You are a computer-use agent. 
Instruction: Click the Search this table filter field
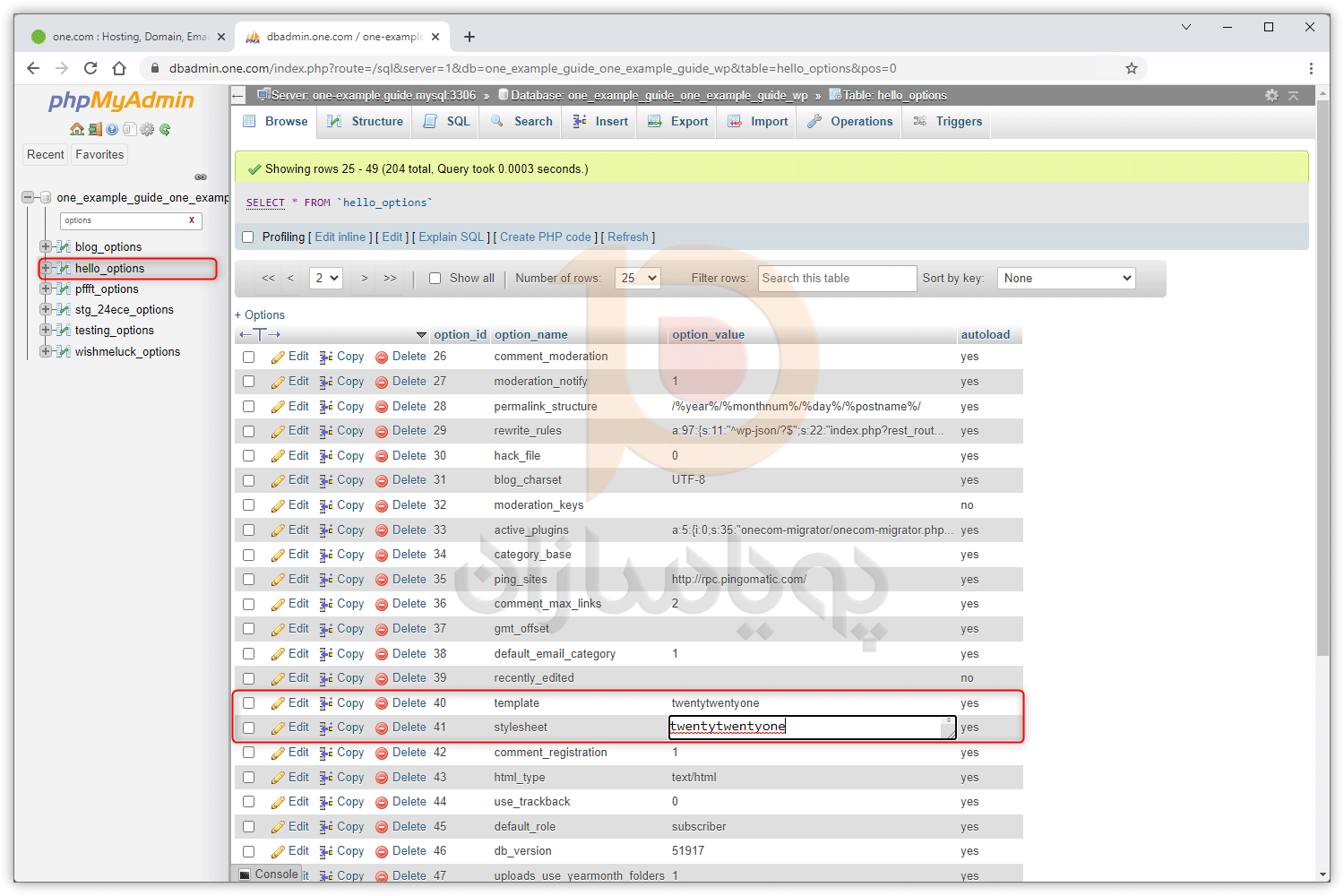tap(837, 279)
